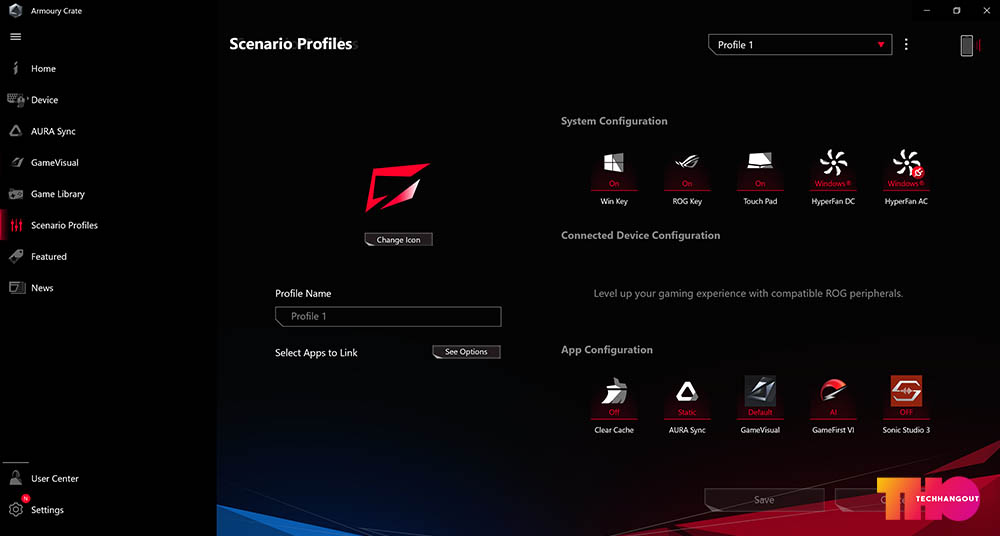Click the Scenario Profiles page title
This screenshot has width=1000, height=536.
click(x=291, y=44)
